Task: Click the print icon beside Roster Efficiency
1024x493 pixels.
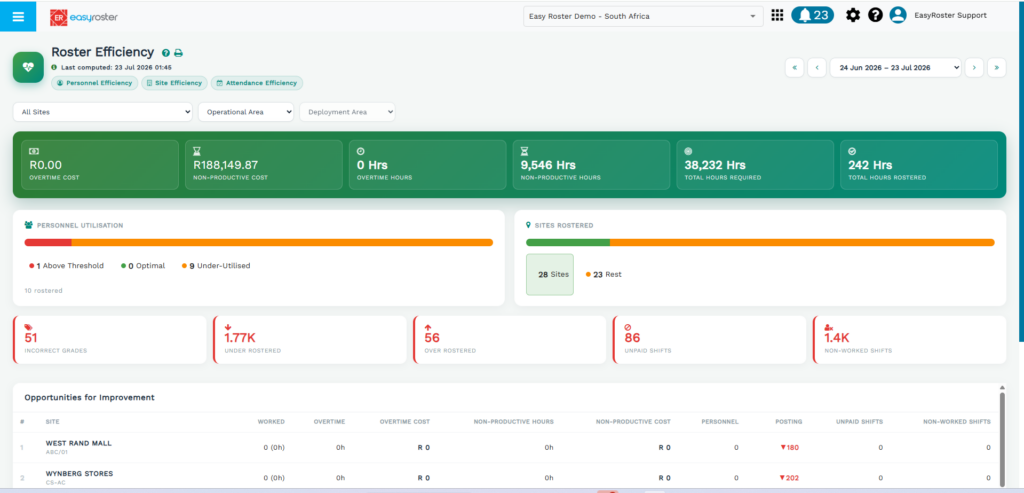Action: (178, 53)
